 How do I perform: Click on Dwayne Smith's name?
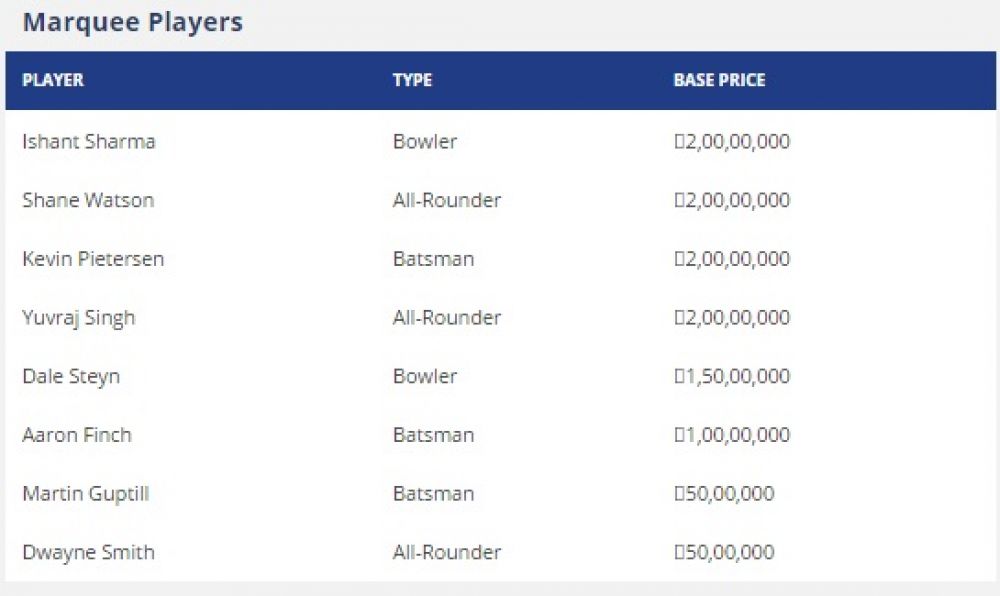[x=88, y=552]
